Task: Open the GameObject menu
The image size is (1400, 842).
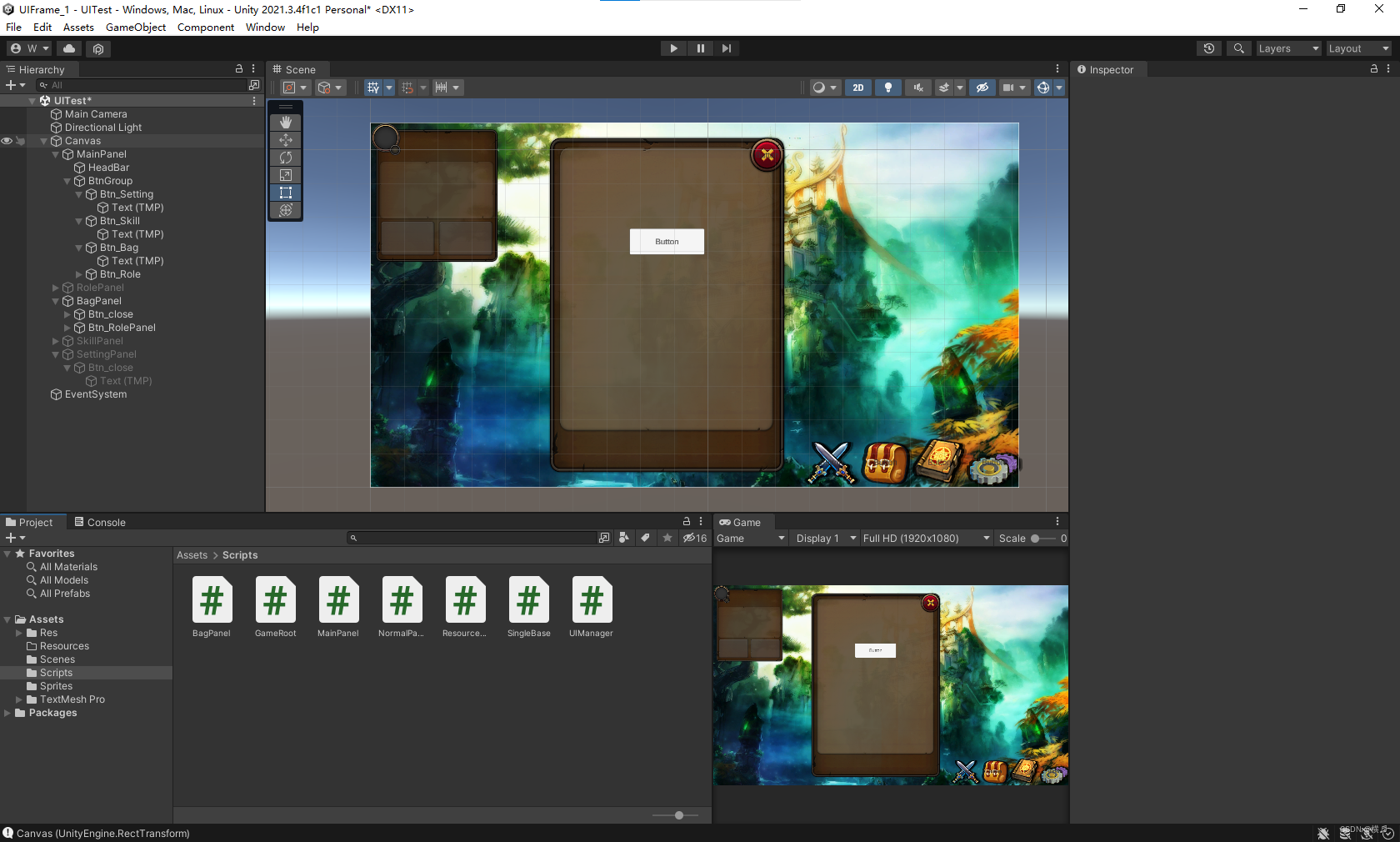Action: tap(136, 27)
